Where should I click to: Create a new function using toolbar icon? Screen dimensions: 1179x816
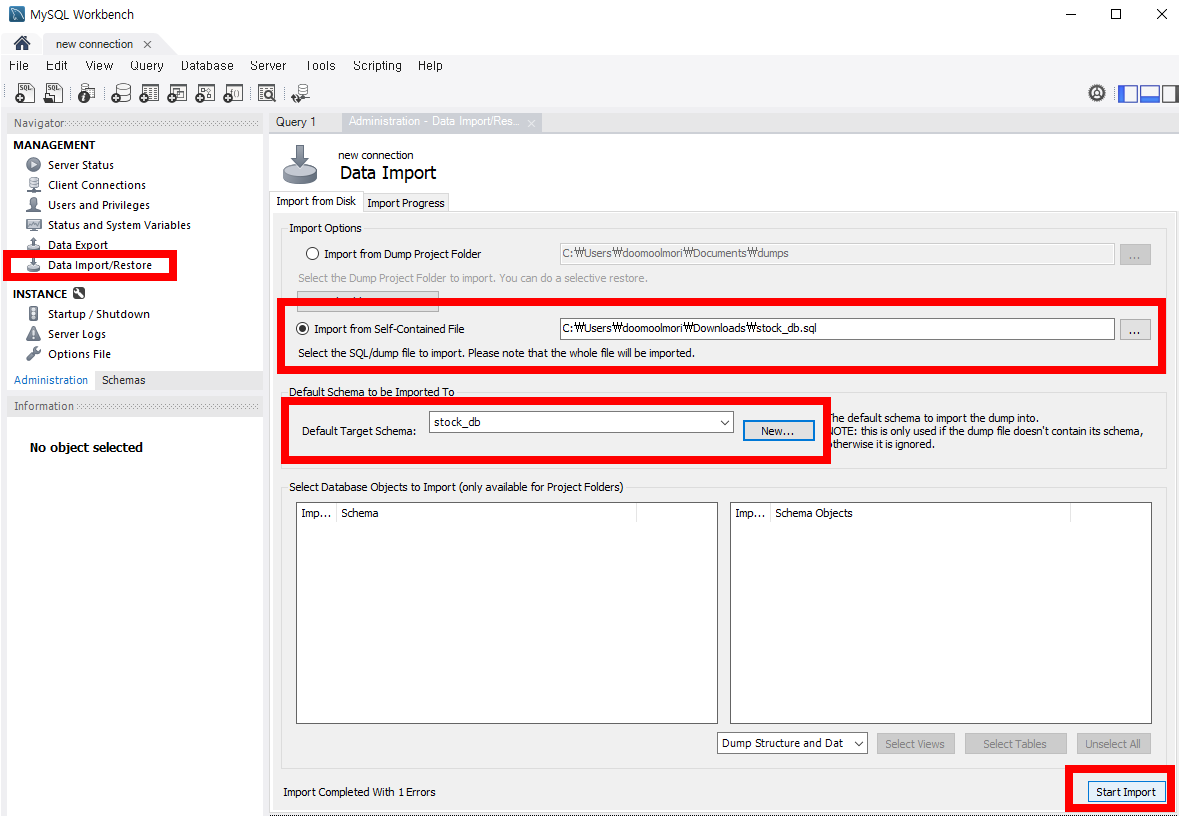click(x=234, y=93)
